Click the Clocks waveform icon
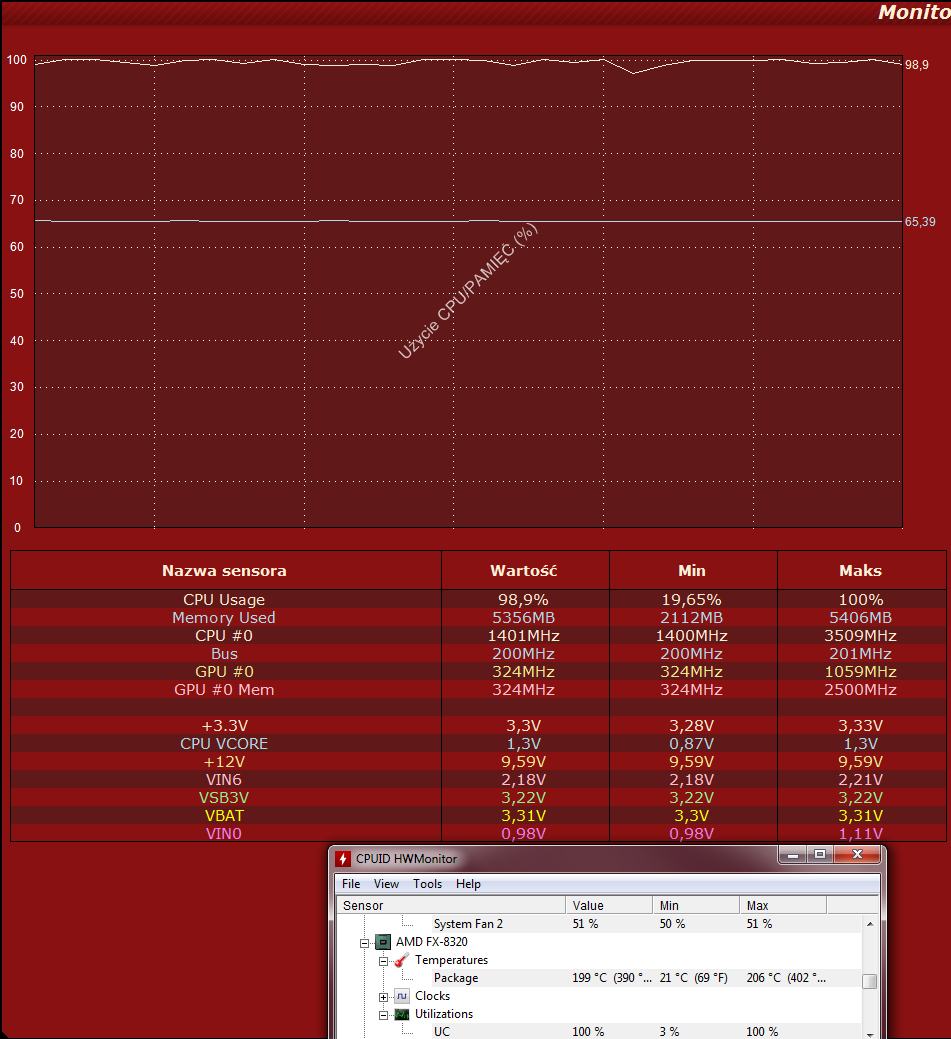 [x=402, y=996]
